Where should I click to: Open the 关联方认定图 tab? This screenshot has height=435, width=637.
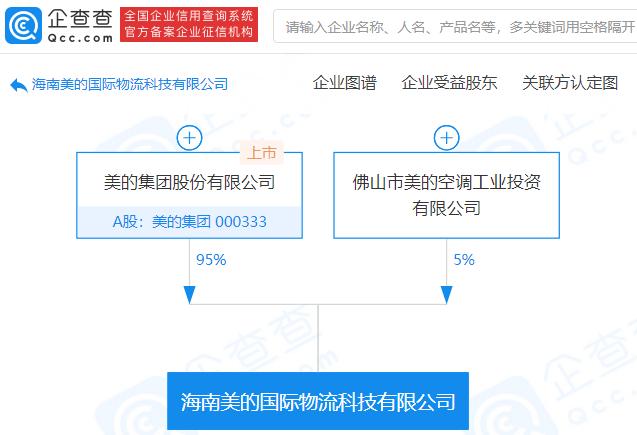click(570, 84)
